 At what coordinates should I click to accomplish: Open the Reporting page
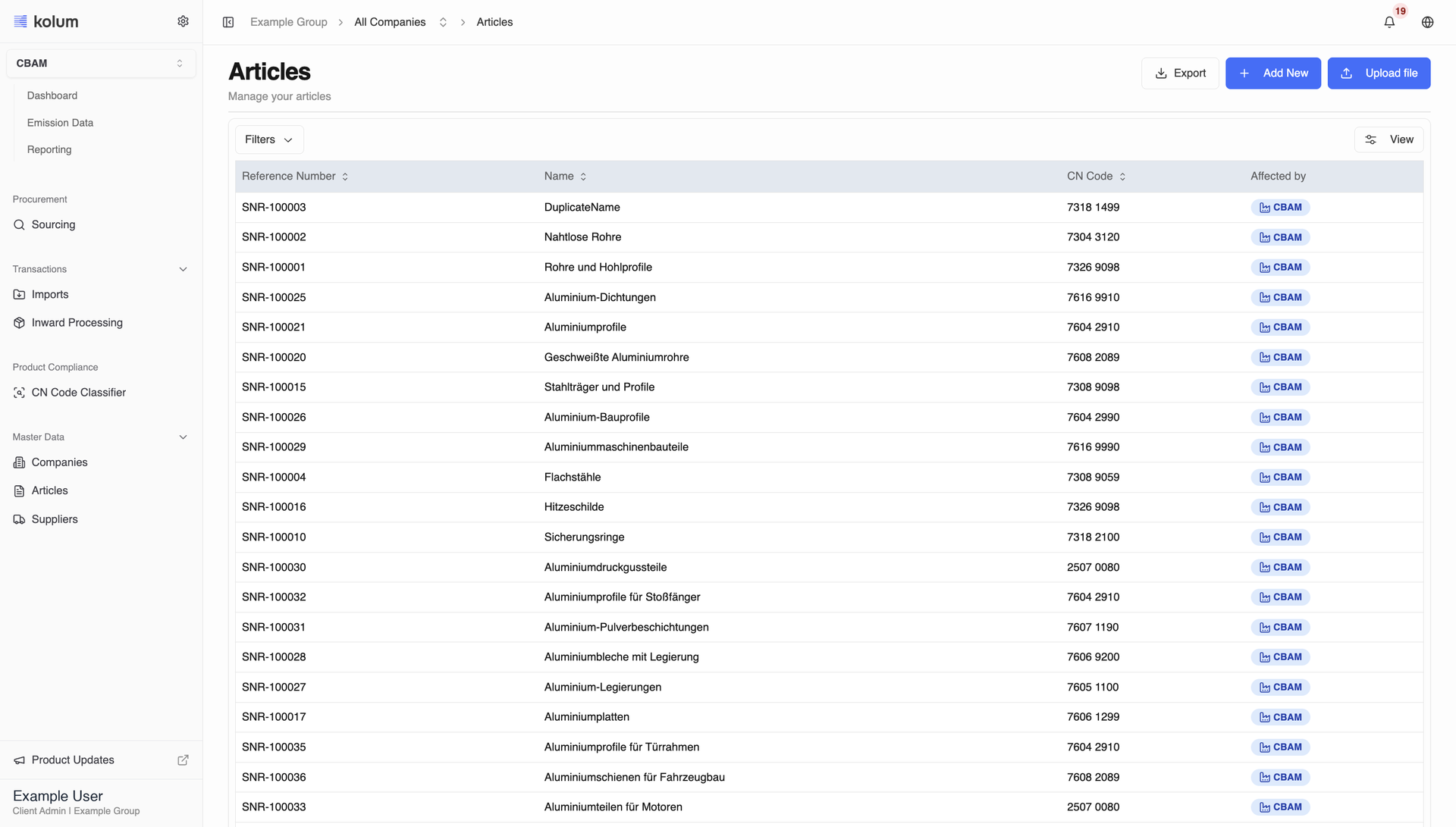click(49, 149)
